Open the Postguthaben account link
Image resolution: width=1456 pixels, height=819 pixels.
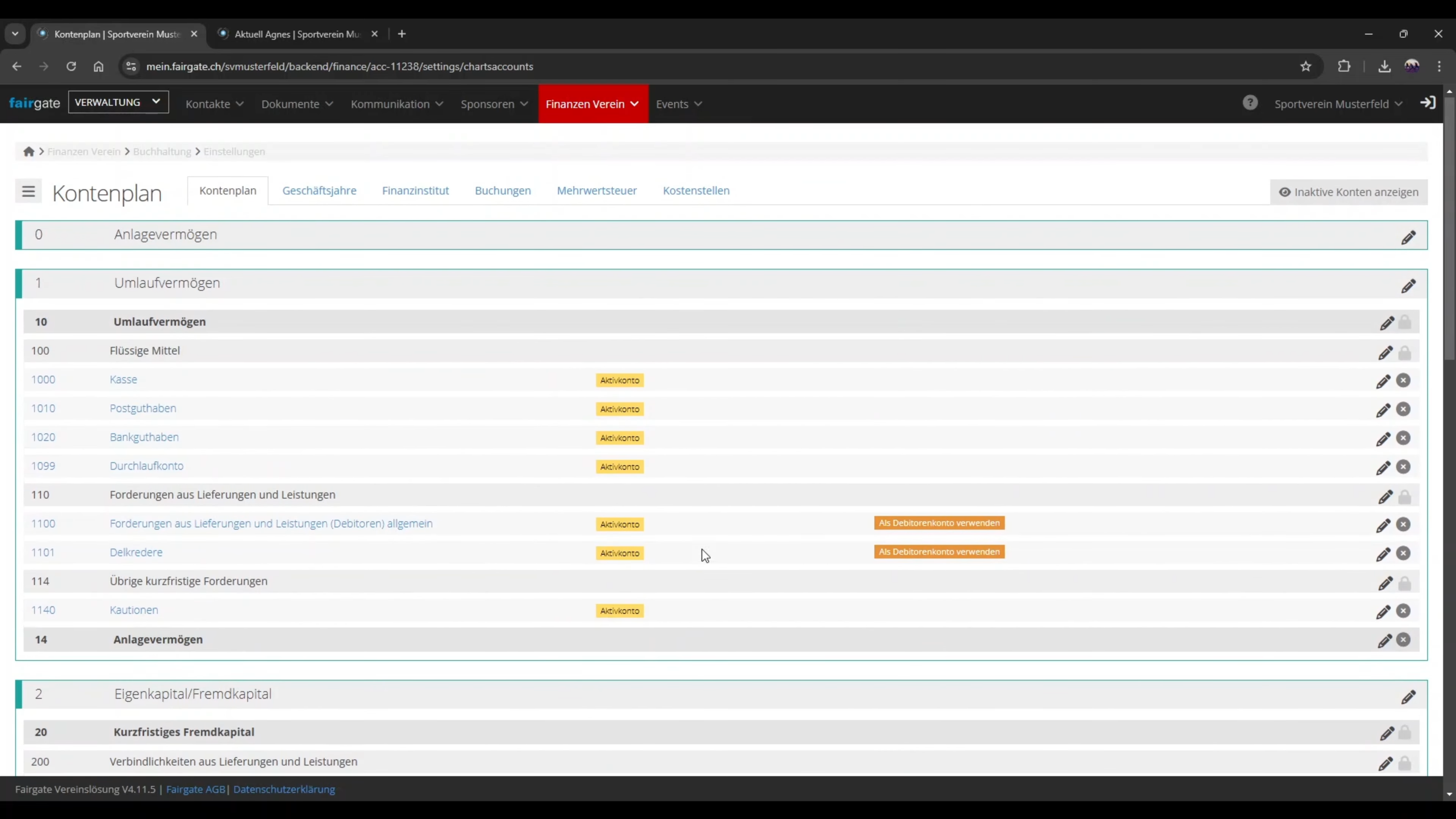(143, 408)
